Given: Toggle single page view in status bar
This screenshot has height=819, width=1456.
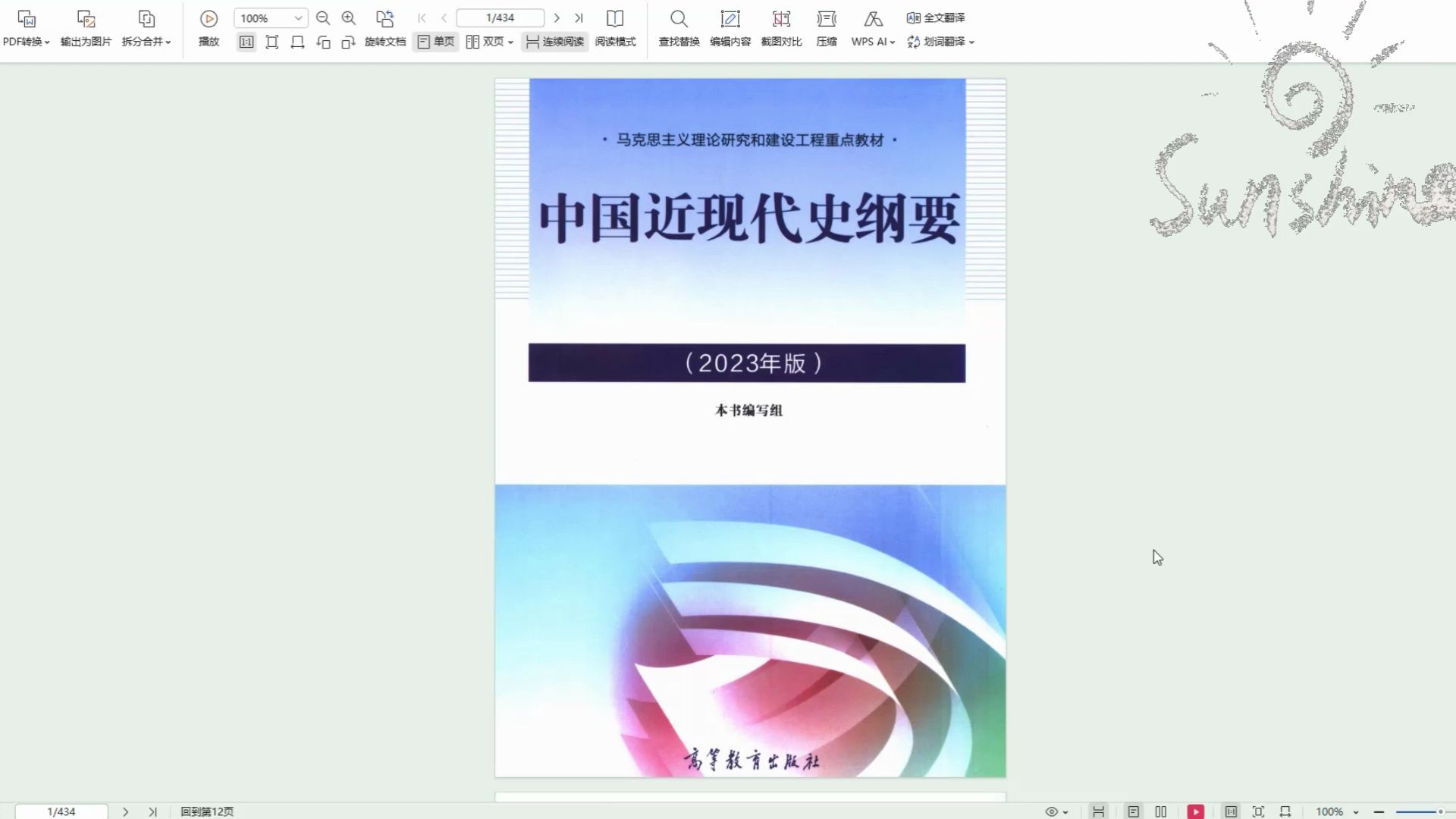Looking at the screenshot, I should point(1133,811).
